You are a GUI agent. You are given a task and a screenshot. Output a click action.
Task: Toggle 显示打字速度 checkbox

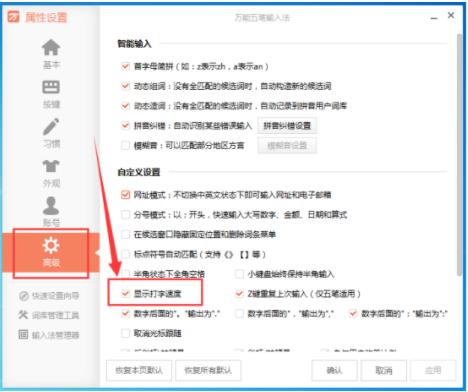pyautogui.click(x=125, y=294)
